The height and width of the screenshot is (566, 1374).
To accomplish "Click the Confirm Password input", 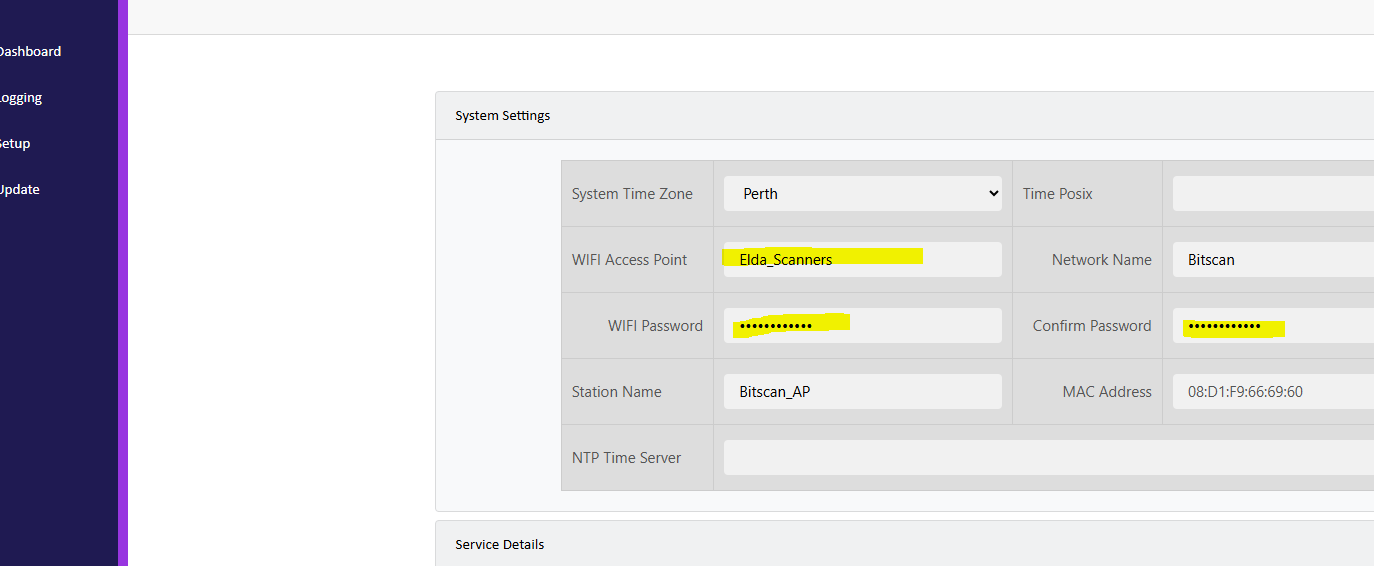I will (1273, 325).
